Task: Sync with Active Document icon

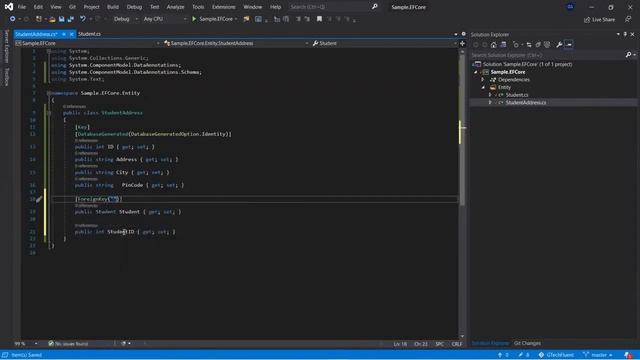Action: [529, 44]
